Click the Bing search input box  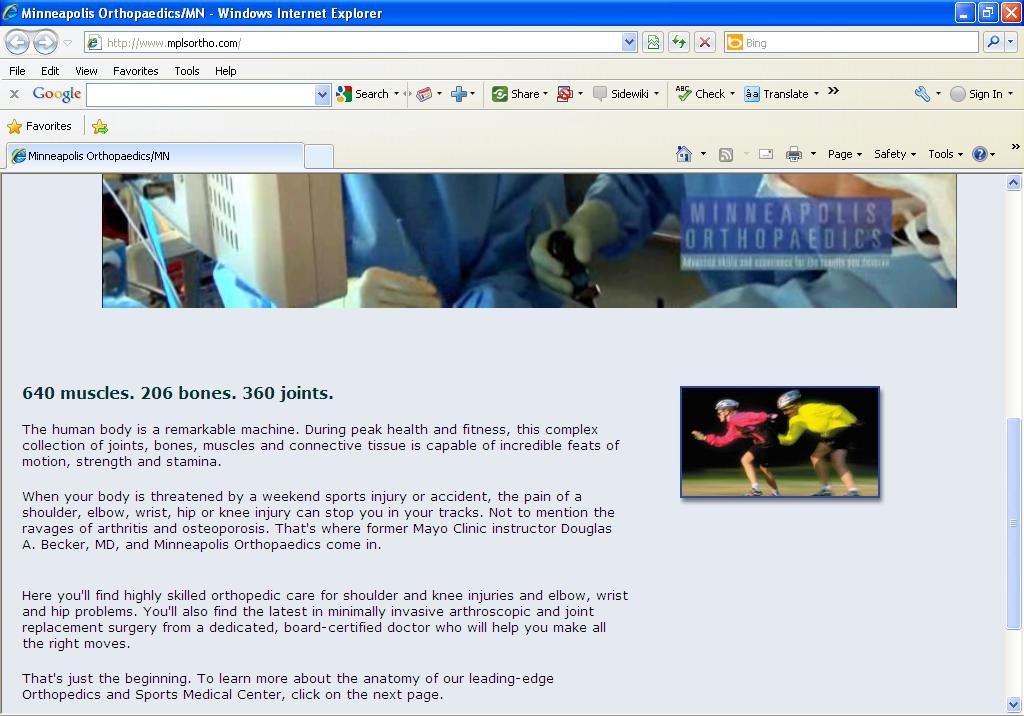pos(852,42)
